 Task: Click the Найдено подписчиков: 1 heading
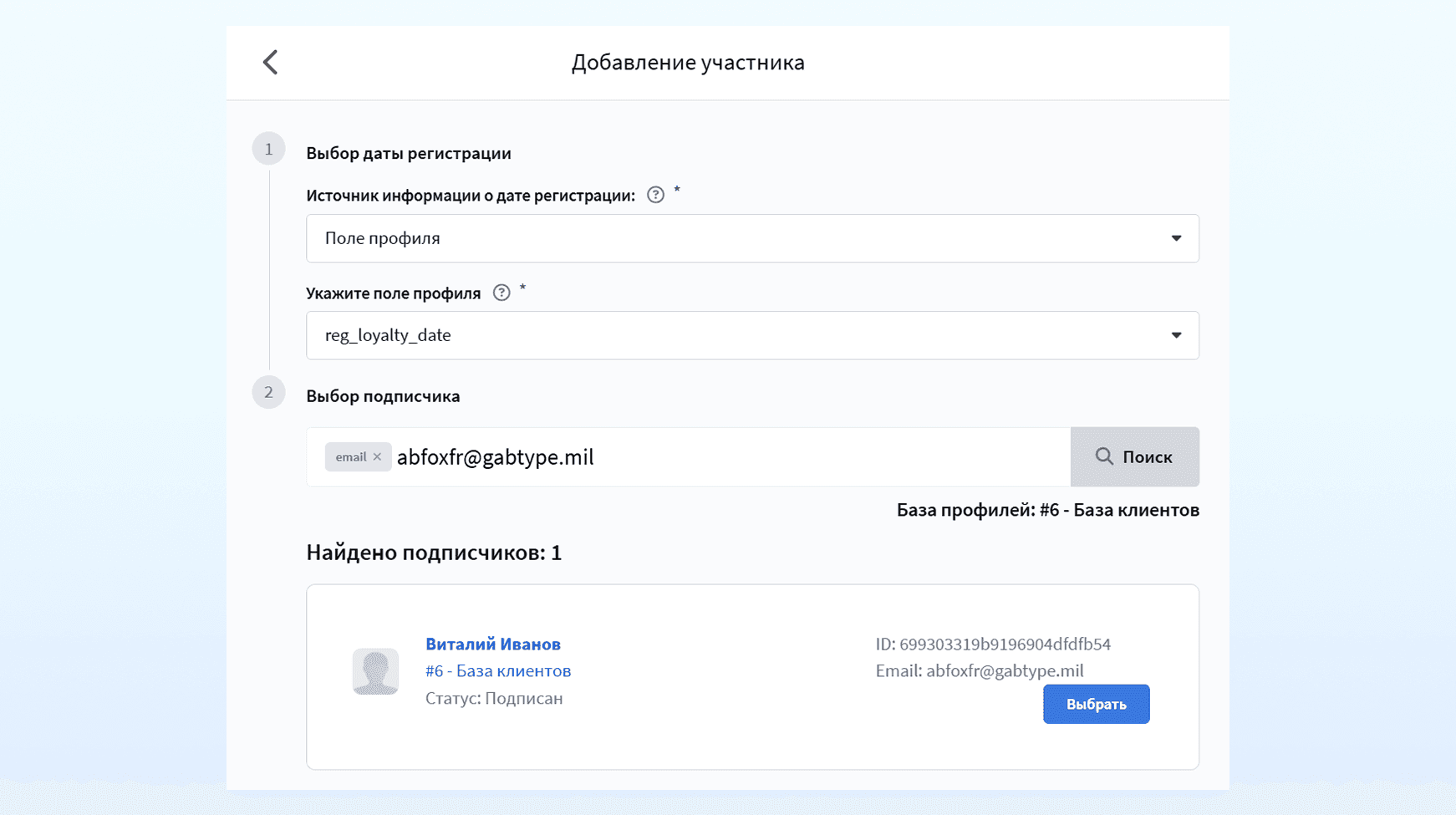coord(434,553)
